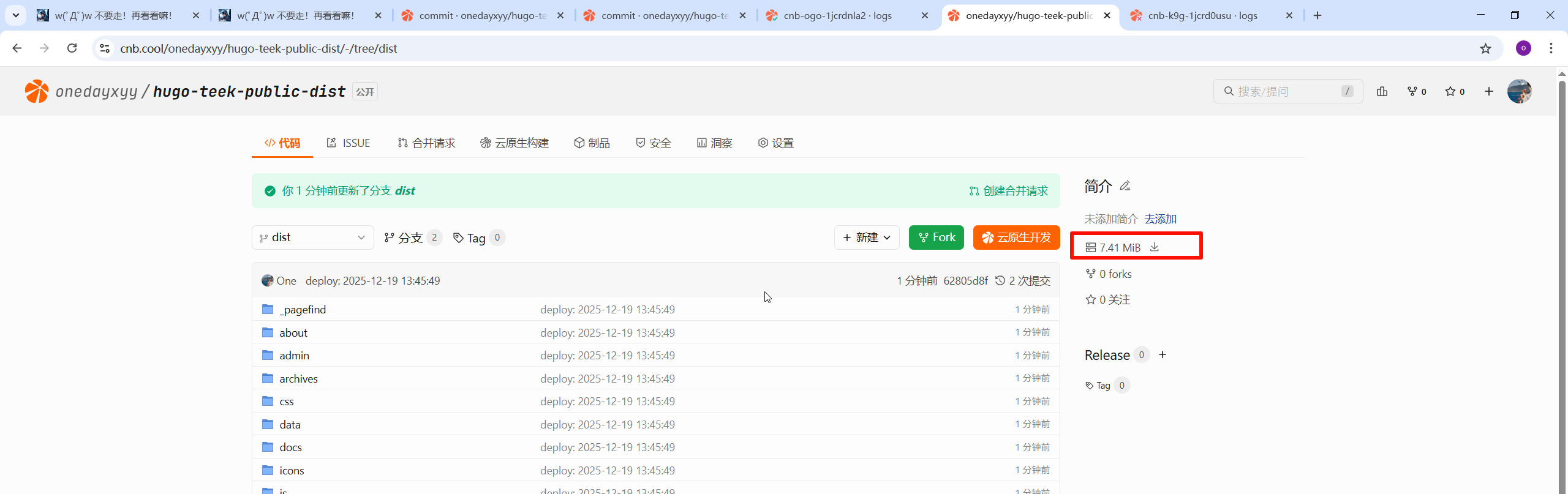Edit the repository description pencil icon
Screen dimensions: 1568x494
pyautogui.click(x=1125, y=186)
